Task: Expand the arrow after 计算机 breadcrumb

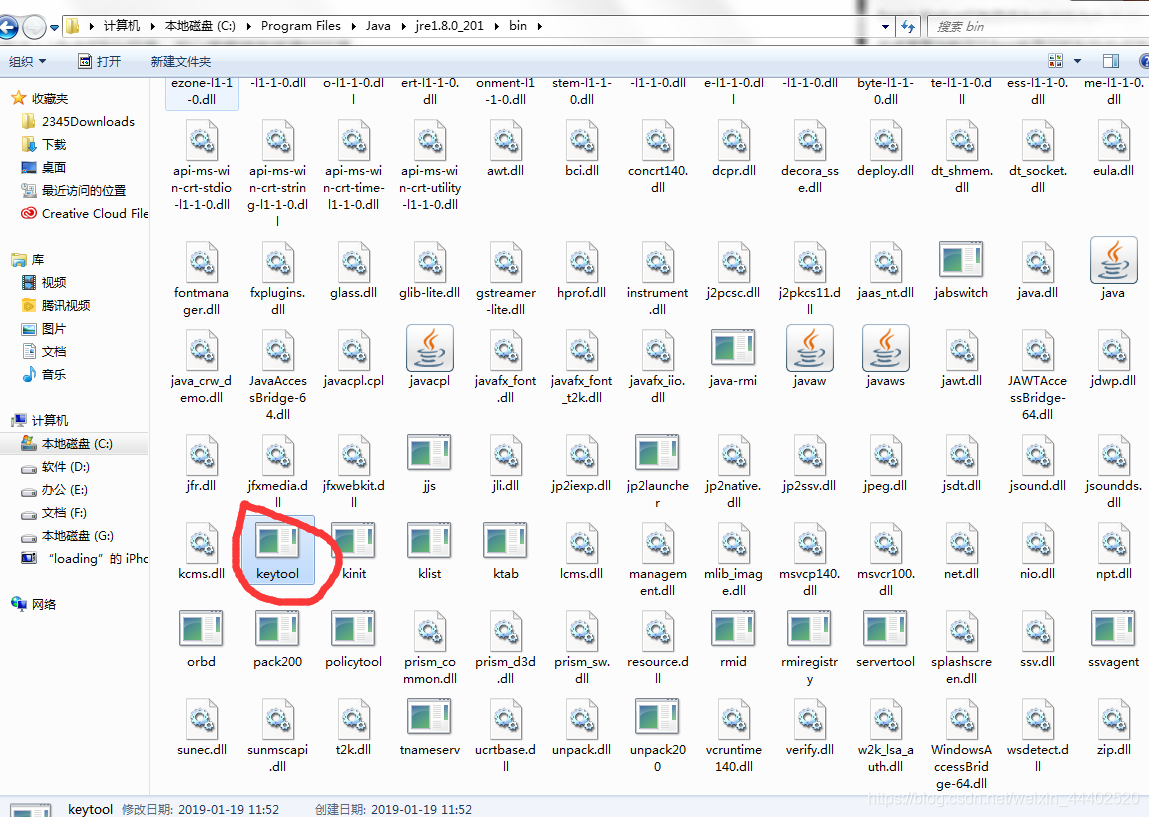Action: point(152,26)
